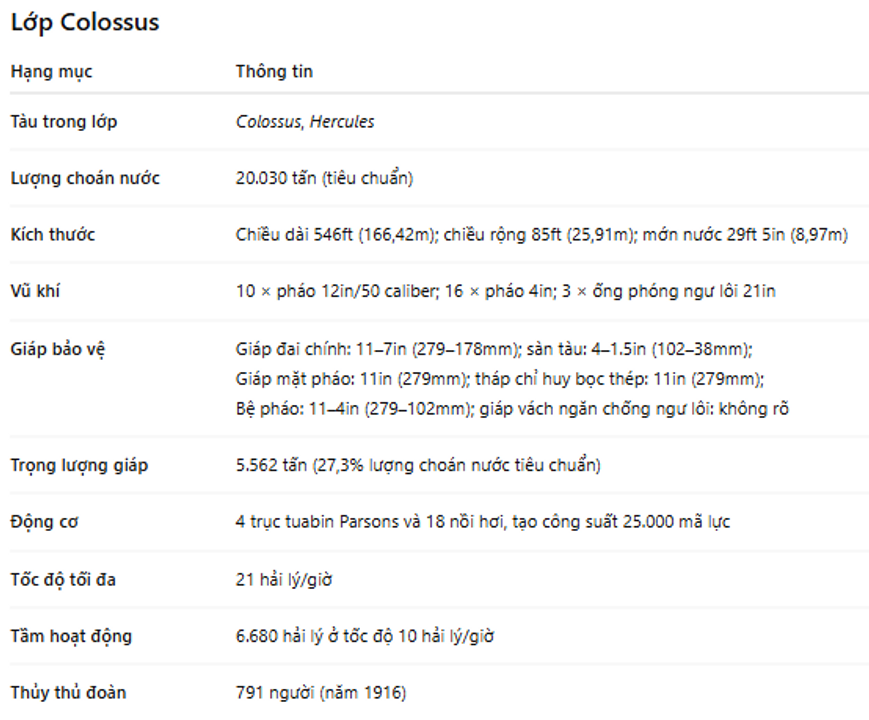Click the "20.030 tấn (tiêu chuẩn)" value
The image size is (869, 720).
point(324,179)
